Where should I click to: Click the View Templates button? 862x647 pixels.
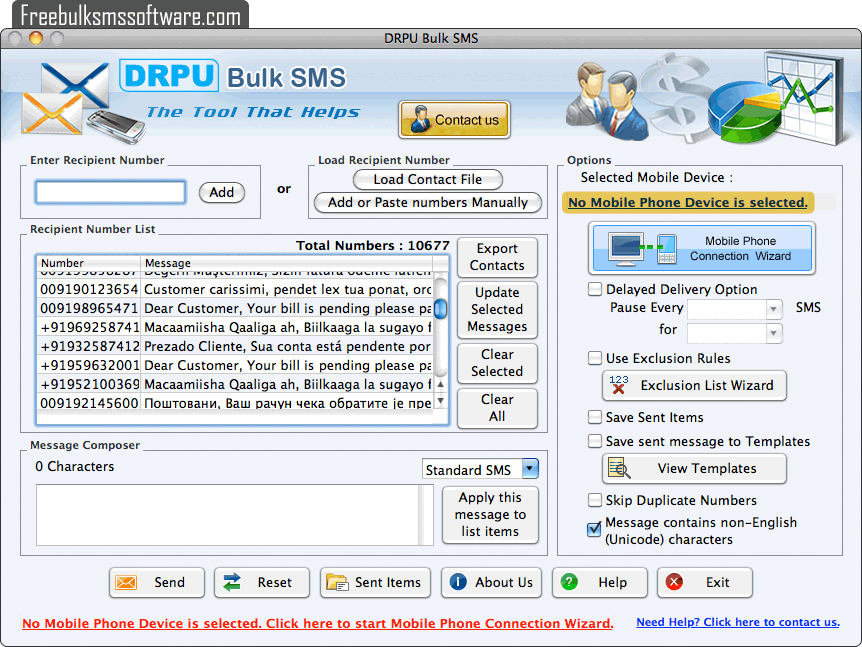[694, 468]
